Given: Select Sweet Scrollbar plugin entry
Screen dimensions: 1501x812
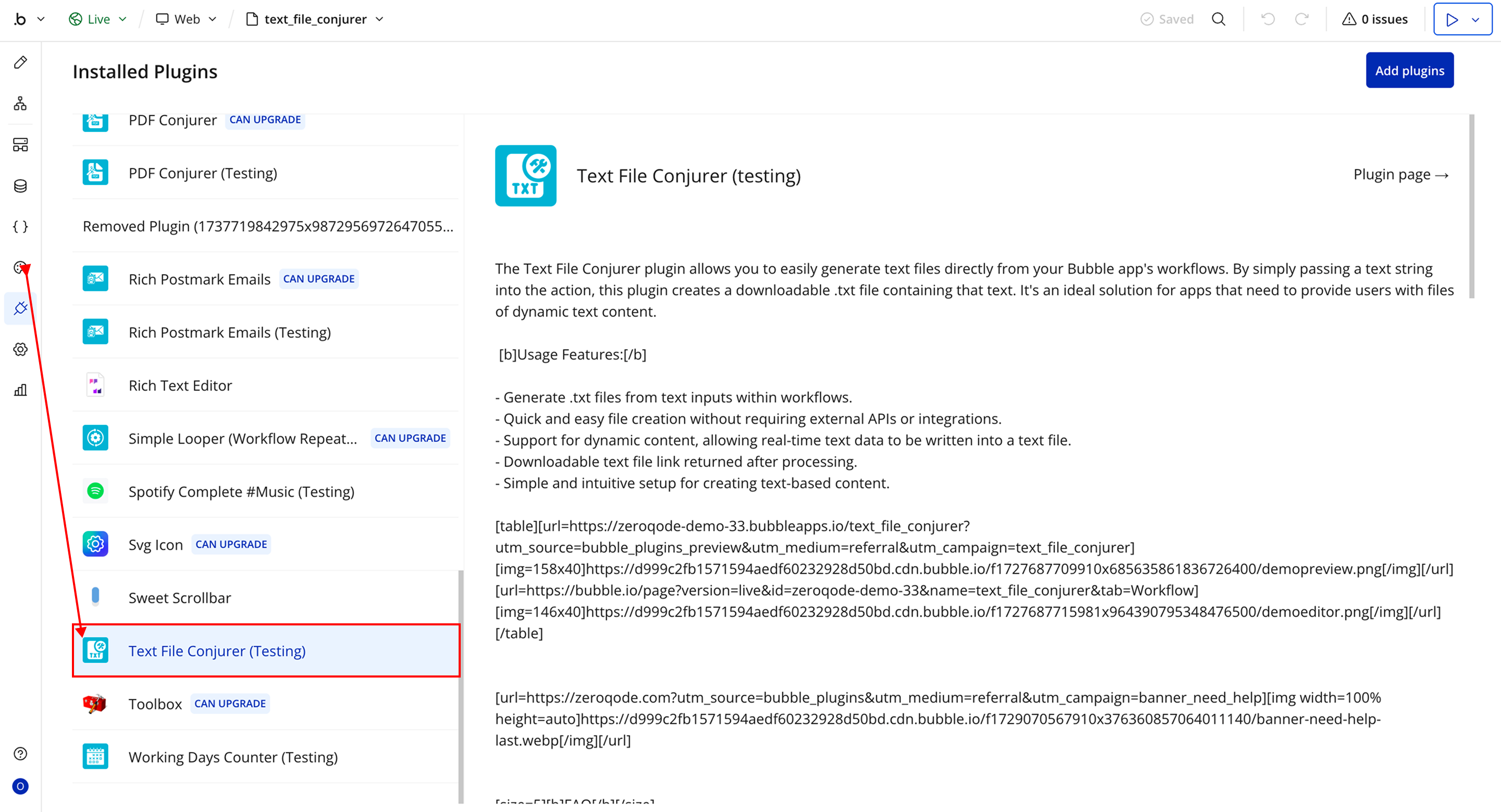Looking at the screenshot, I should pyautogui.click(x=179, y=598).
